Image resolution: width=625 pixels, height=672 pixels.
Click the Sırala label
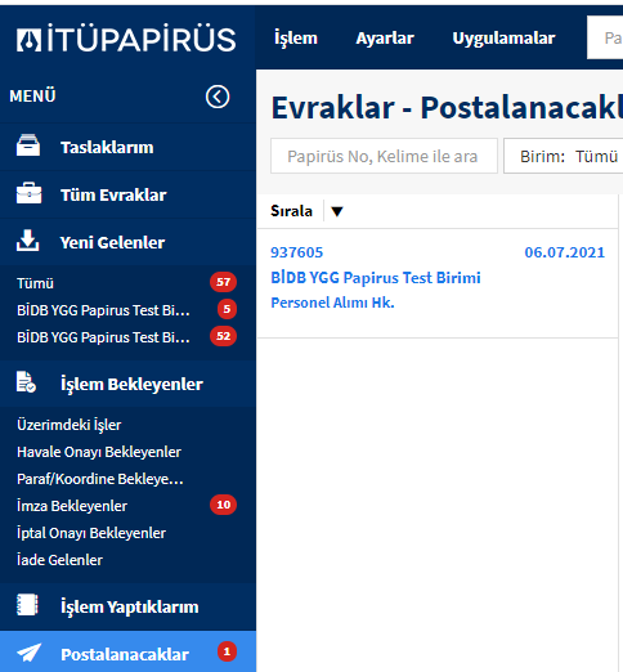coord(291,211)
